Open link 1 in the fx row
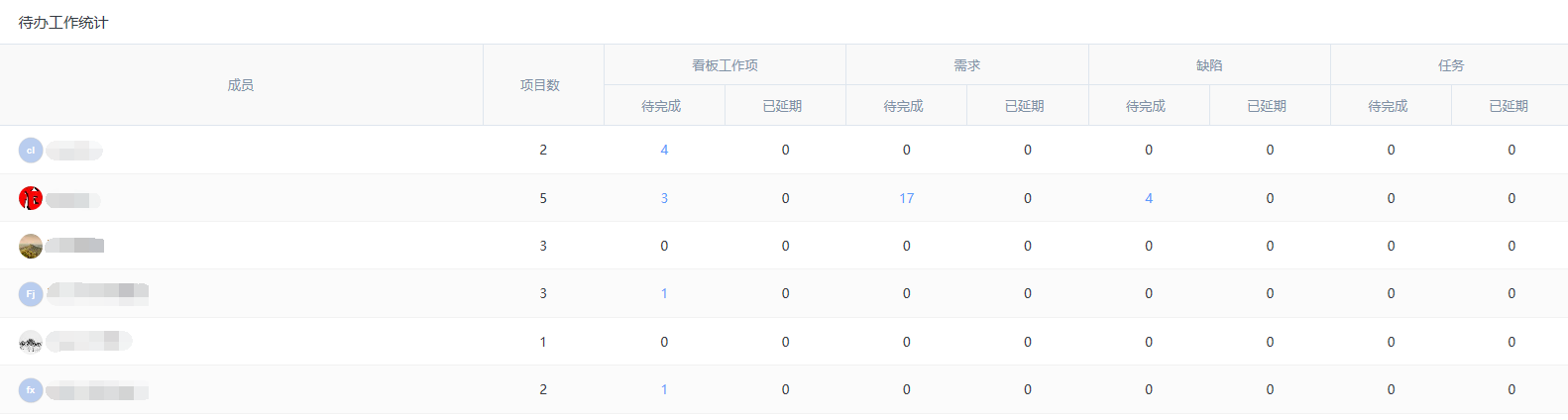This screenshot has width=1568, height=420. pos(664,390)
